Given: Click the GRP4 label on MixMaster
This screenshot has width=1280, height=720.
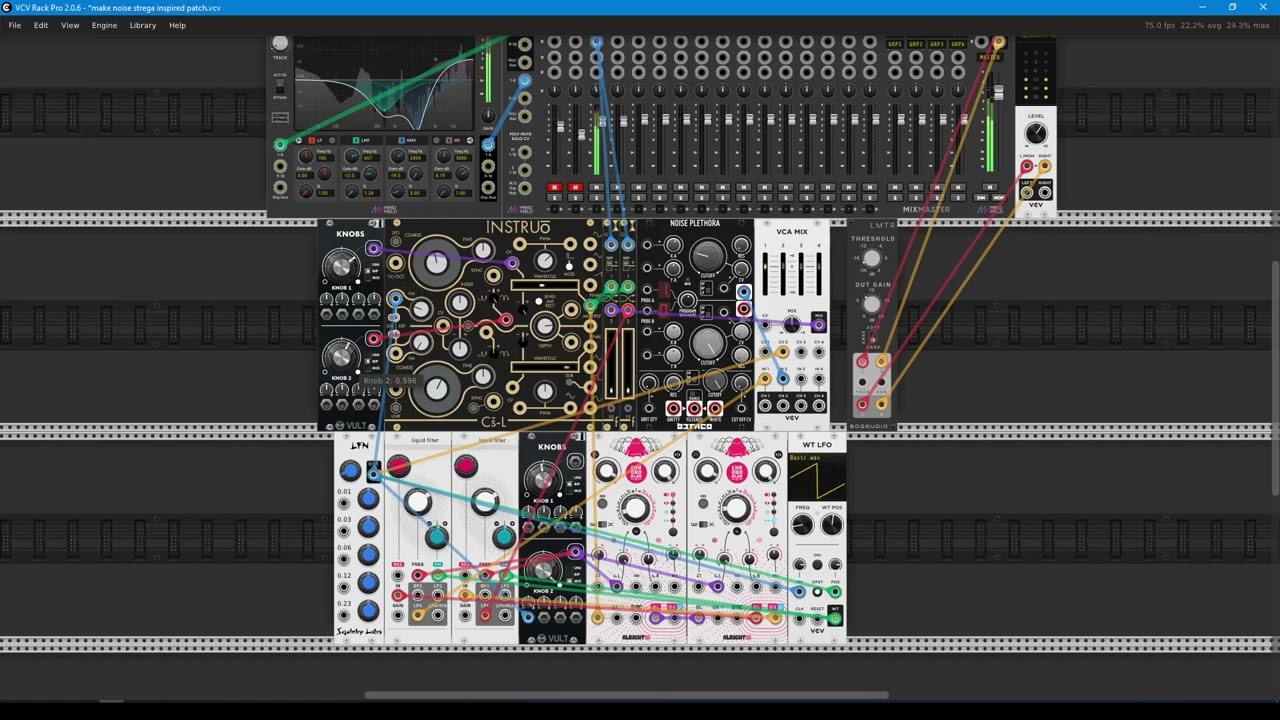Looking at the screenshot, I should pos(958,44).
